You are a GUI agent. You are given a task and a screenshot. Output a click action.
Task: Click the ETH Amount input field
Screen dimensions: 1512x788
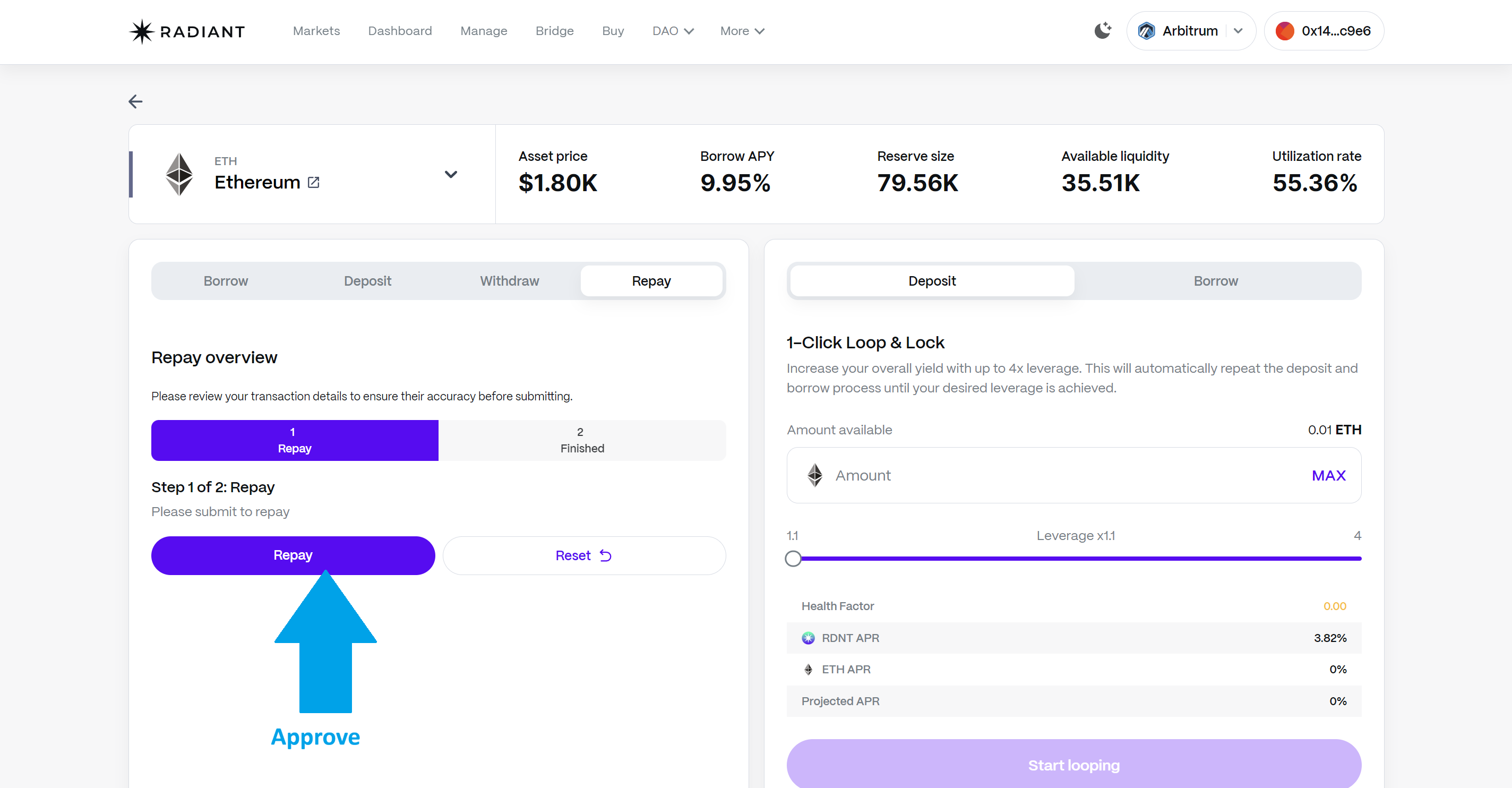[1056, 476]
